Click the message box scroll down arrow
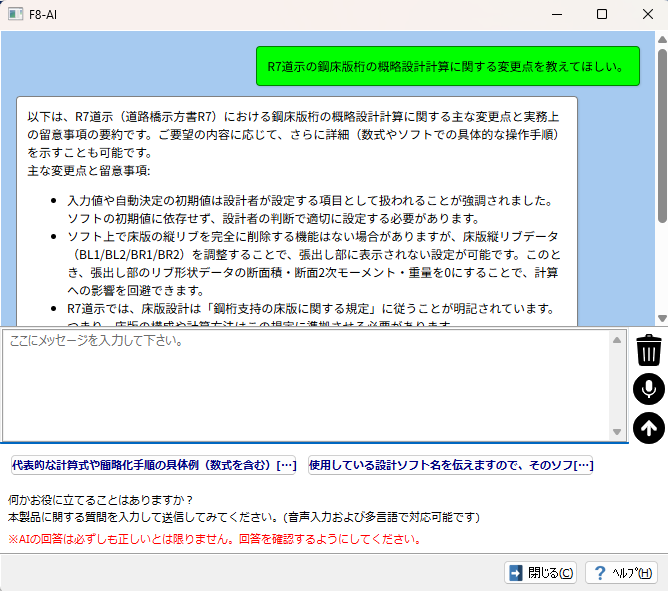This screenshot has width=668, height=591. point(617,432)
